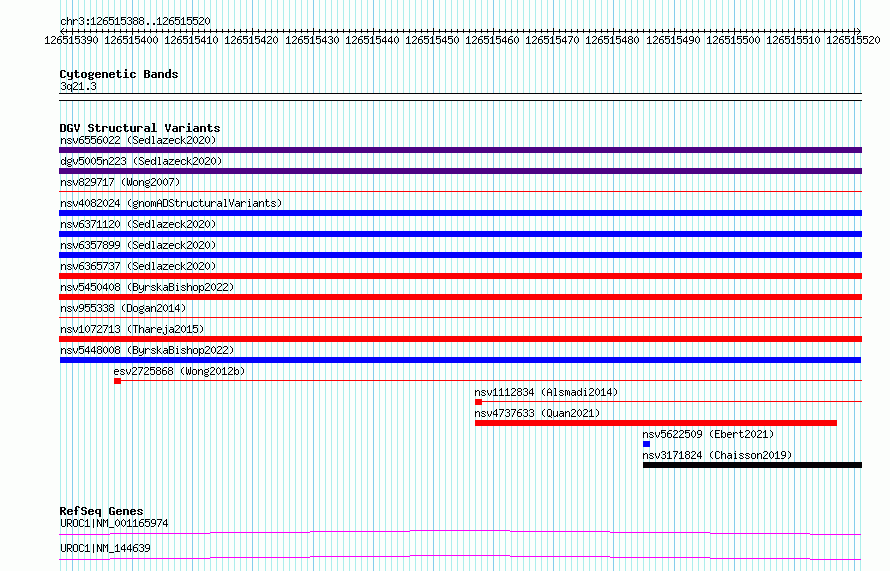Click the purple bar under dgv5005n223

point(460,171)
